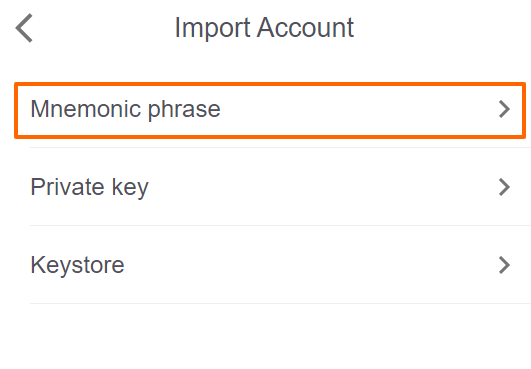Screen dimensions: 531x369
Task: Open the Mnemonic phrase row arrow
Action: pos(504,109)
